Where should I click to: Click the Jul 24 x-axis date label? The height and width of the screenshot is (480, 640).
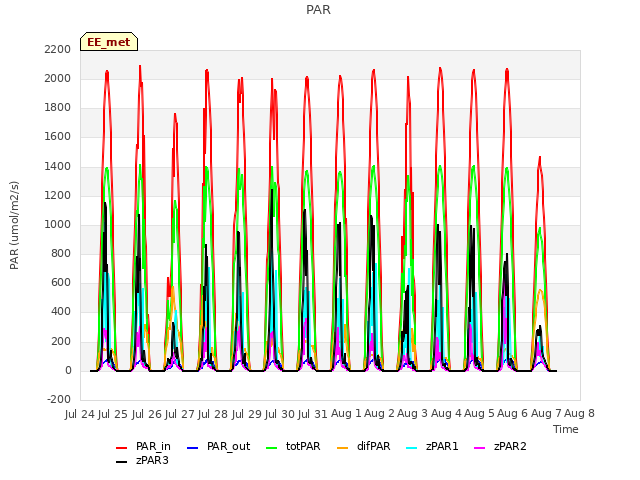click(80, 414)
